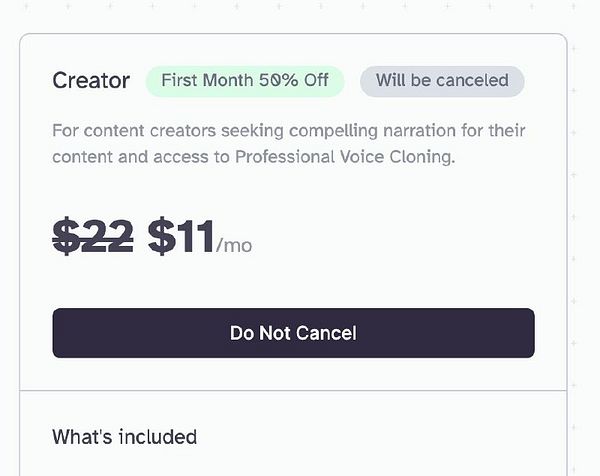Click the word canceled in gray badge
This screenshot has width=600, height=476.
click(474, 81)
